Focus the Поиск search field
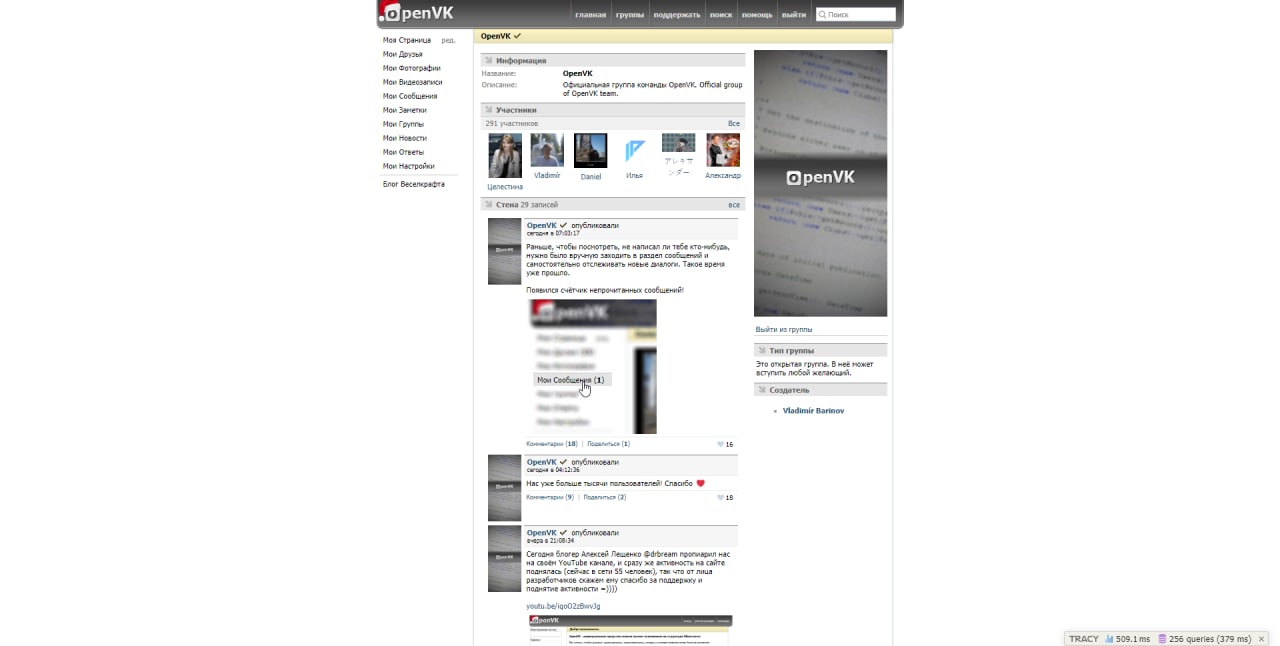This screenshot has width=1280, height=646. click(856, 15)
